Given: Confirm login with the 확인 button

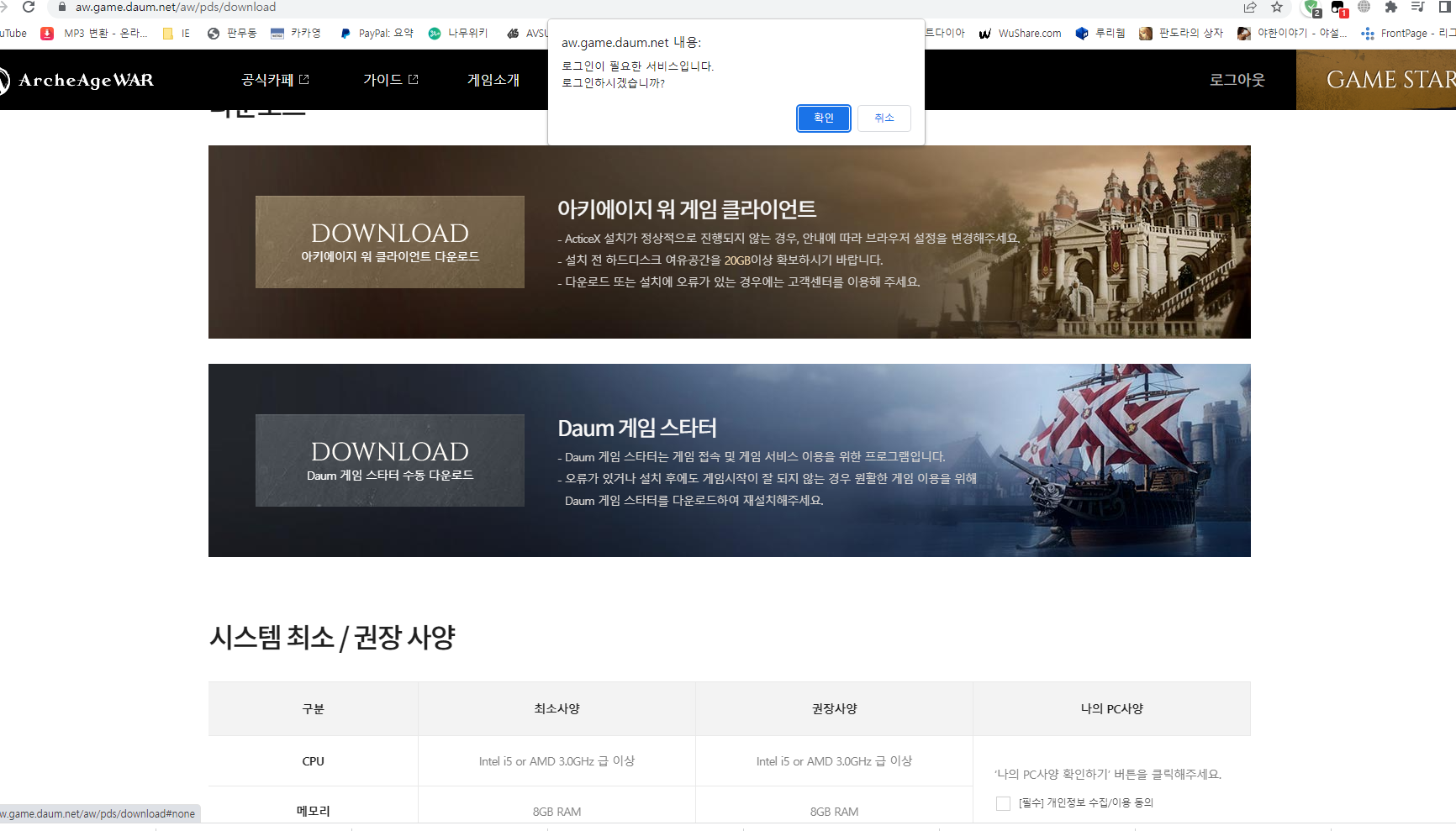Looking at the screenshot, I should (824, 118).
